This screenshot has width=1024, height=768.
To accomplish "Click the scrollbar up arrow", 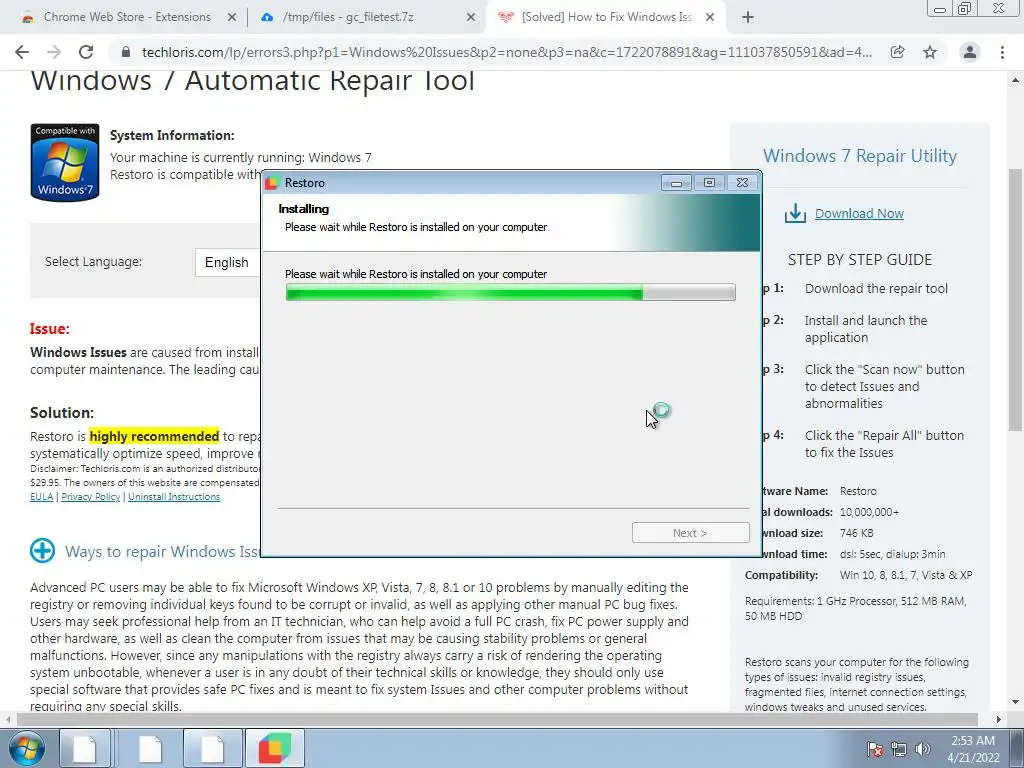I will pos(1015,80).
